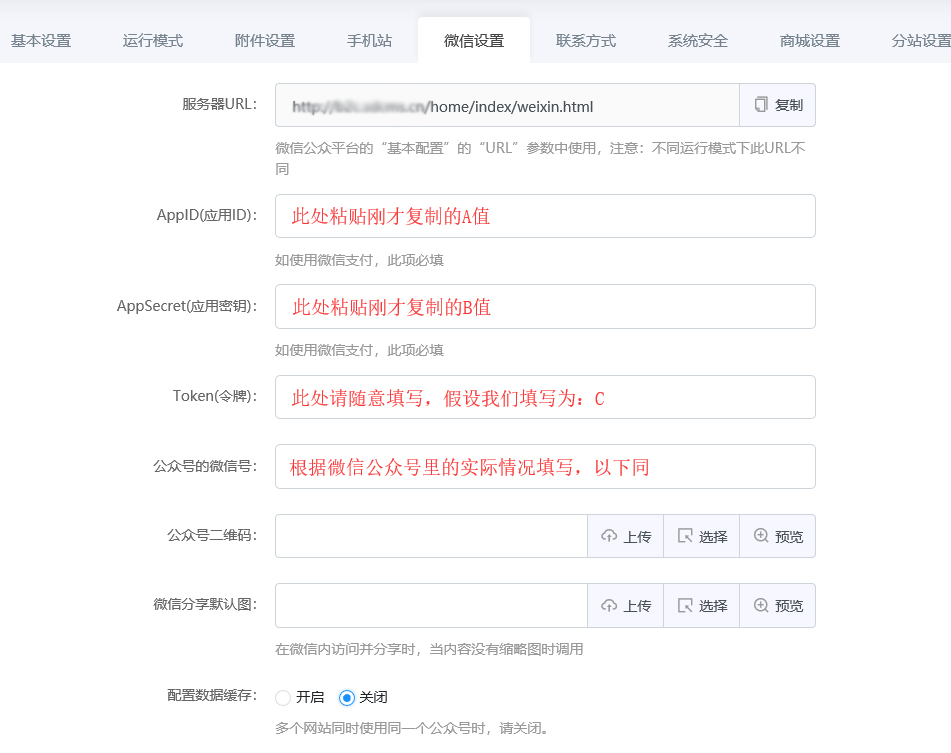Image resolution: width=951 pixels, height=753 pixels.
Task: Click the copy button beside server URL
Action: pyautogui.click(x=777, y=105)
